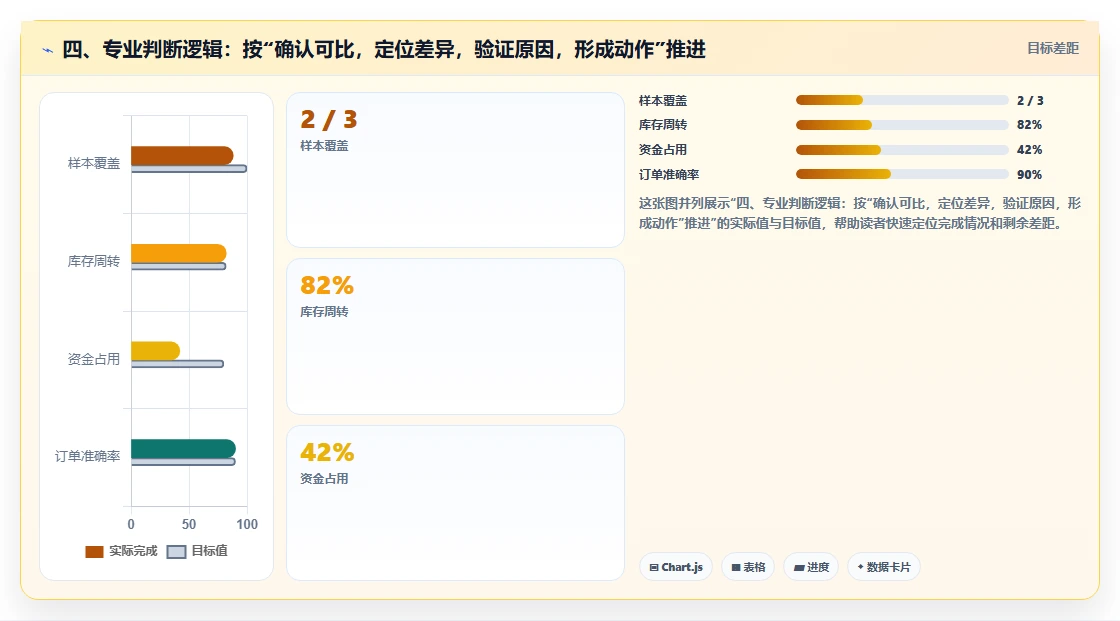Viewport: 1120px width, 621px height.
Task: Click the 表格 tag button
Action: 748,567
